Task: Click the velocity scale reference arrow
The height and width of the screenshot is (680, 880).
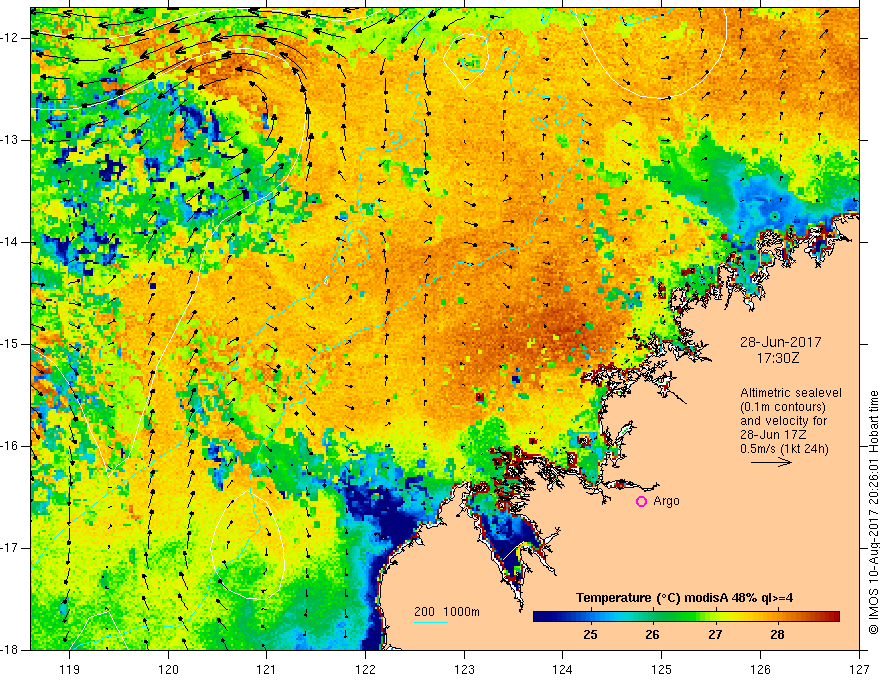Action: [771, 462]
